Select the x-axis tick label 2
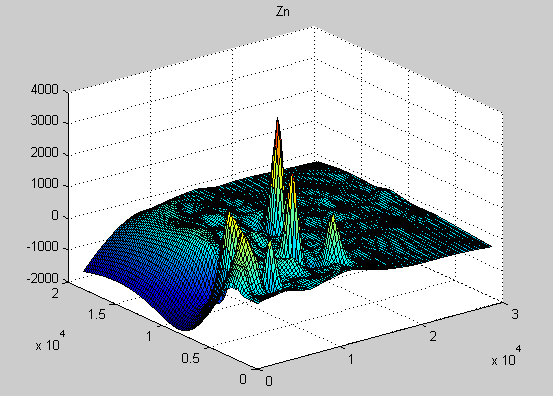Image resolution: width=553 pixels, height=396 pixels. click(433, 336)
